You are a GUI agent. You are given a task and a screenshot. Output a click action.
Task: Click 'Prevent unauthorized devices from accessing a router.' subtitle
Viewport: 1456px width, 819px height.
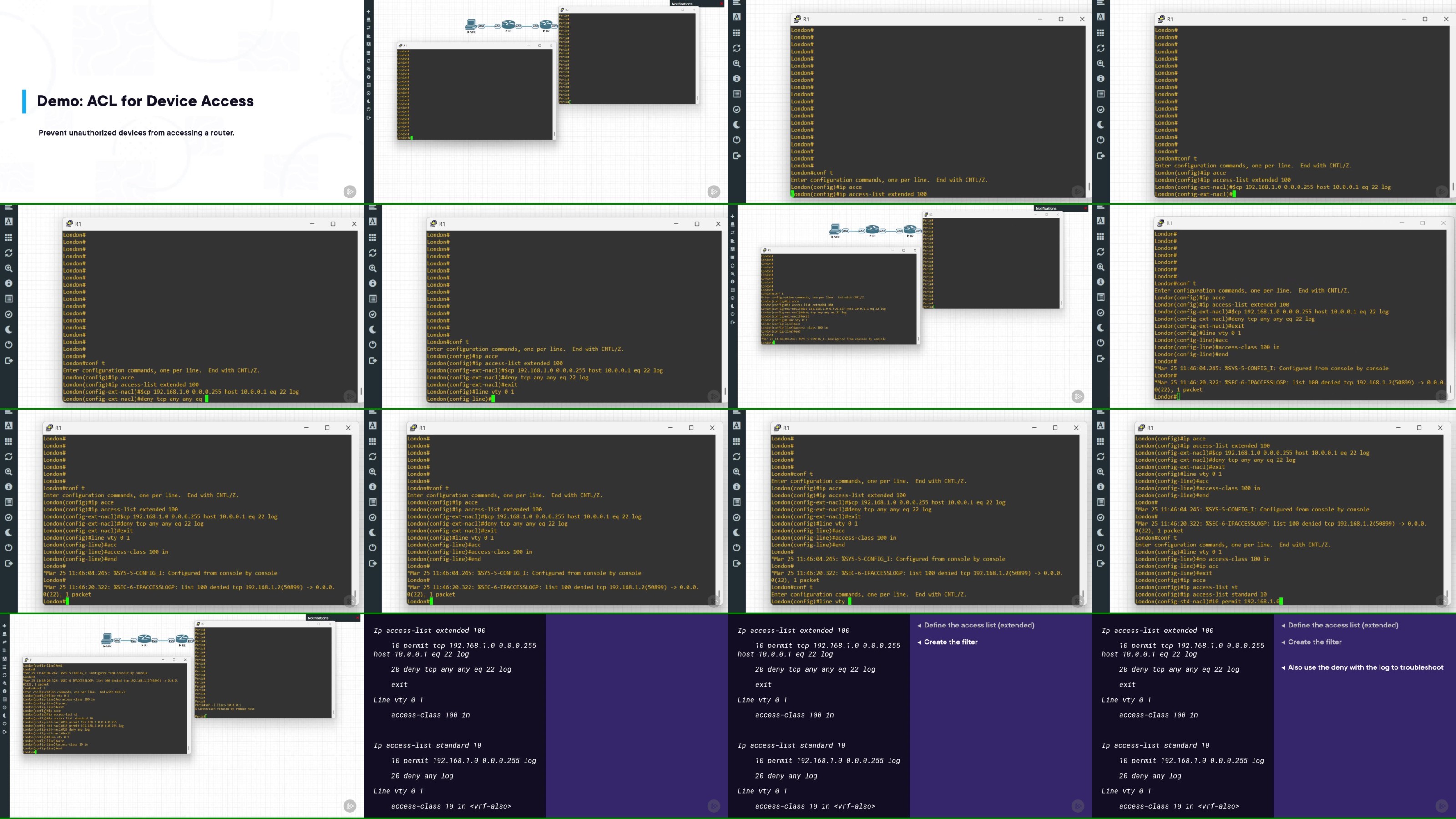(136, 133)
